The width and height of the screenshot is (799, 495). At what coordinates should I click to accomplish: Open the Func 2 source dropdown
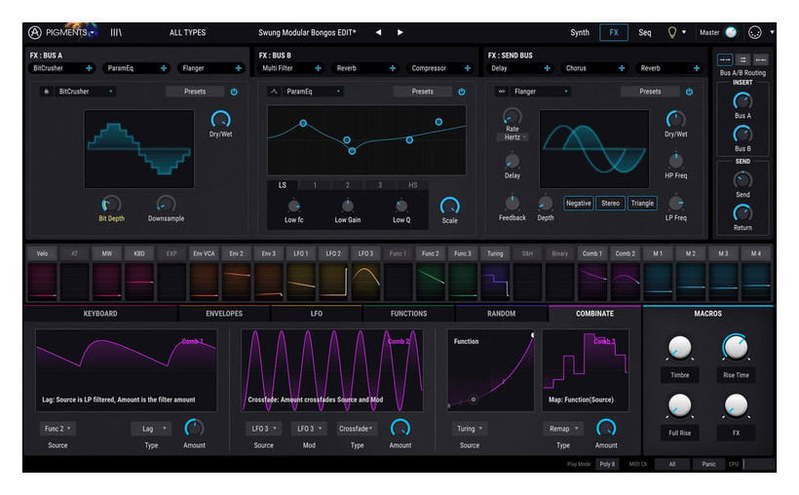(58, 429)
